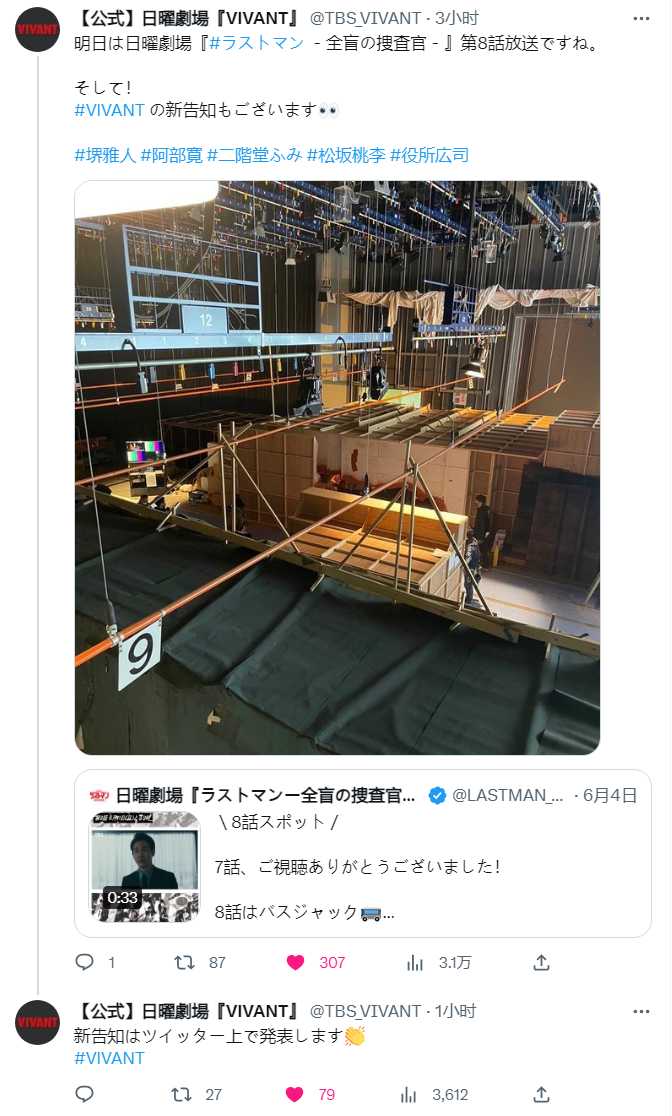Screen dimensions: 672x1116
Task: Open the #ラストマン hashtag link
Action: [257, 43]
